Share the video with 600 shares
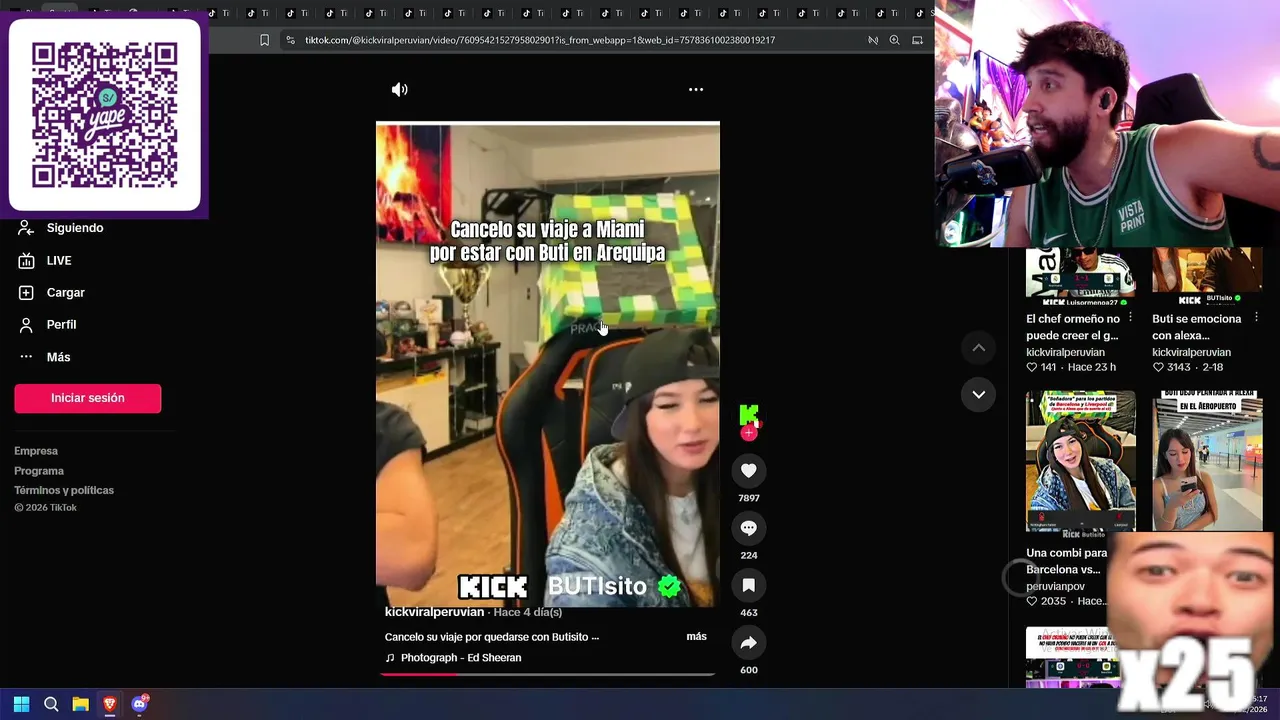1280x720 pixels. coord(749,643)
